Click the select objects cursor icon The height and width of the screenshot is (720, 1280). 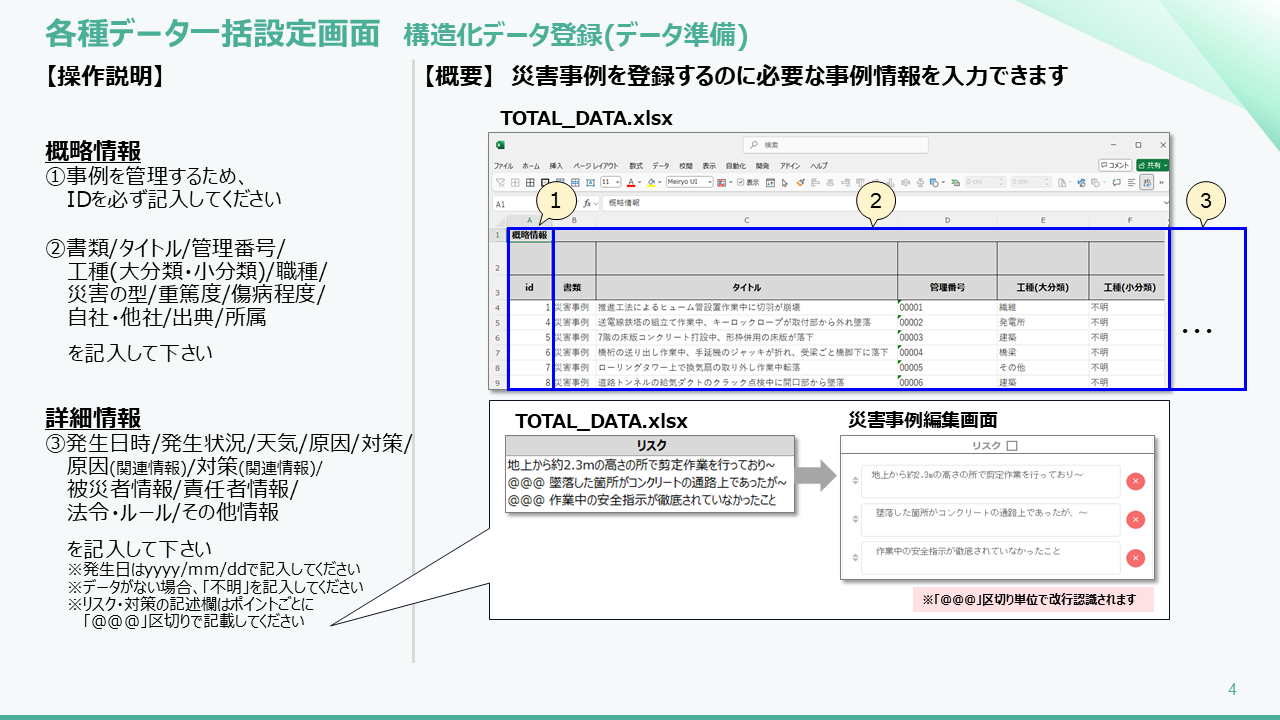[x=784, y=182]
